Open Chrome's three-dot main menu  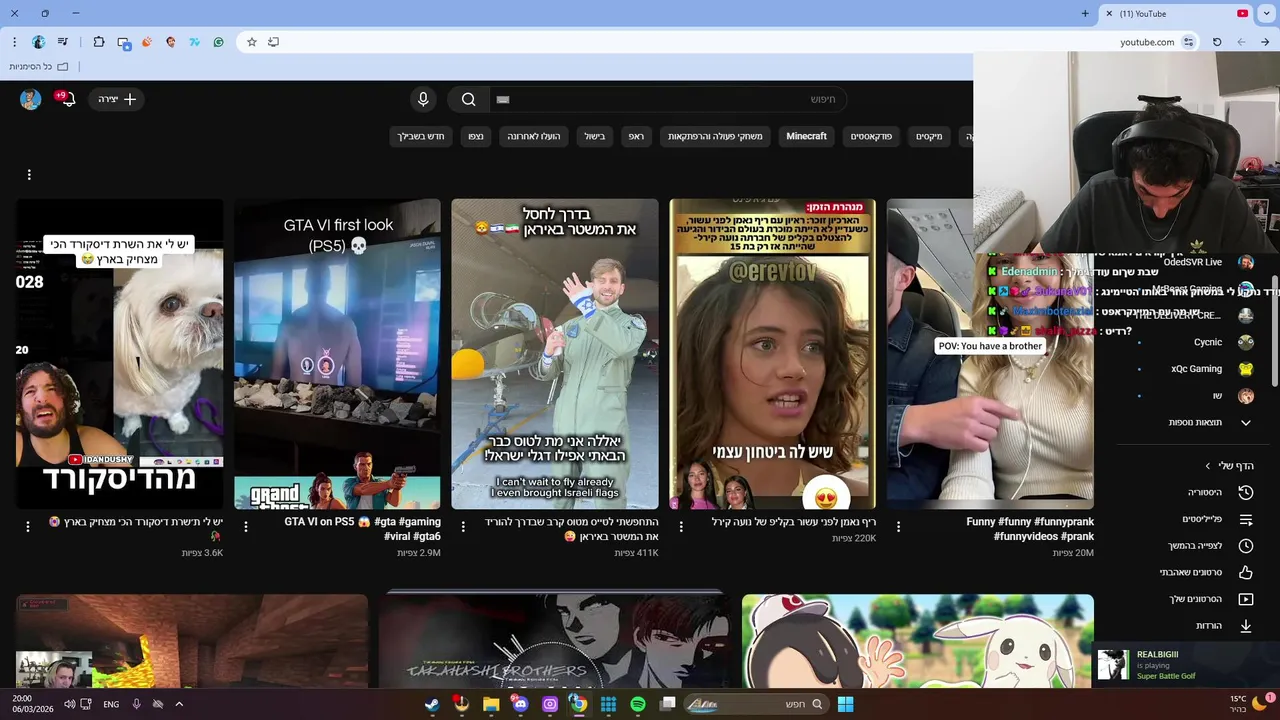[14, 42]
